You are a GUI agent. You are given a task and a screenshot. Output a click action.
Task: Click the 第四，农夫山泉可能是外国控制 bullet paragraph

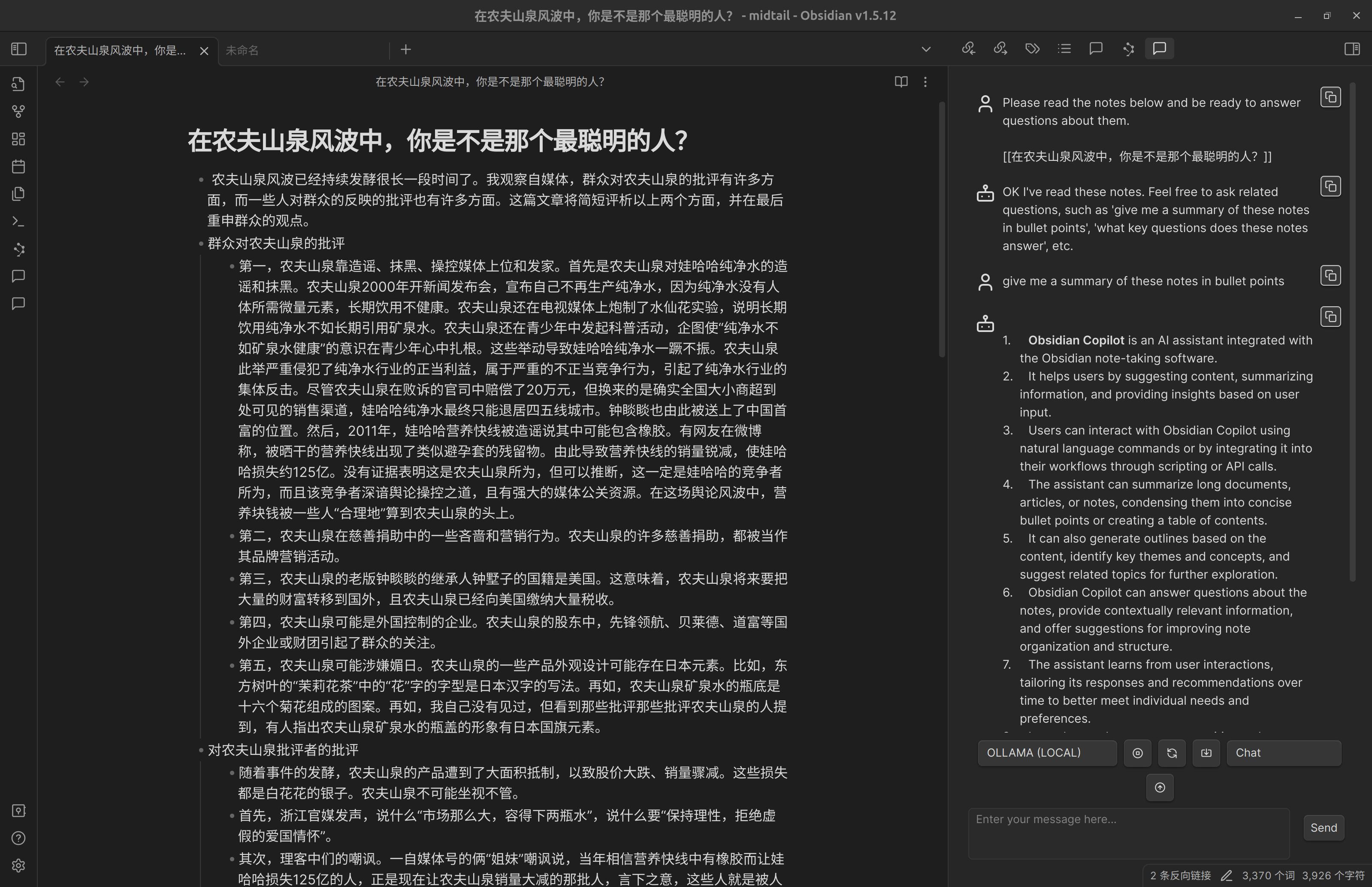(x=513, y=632)
